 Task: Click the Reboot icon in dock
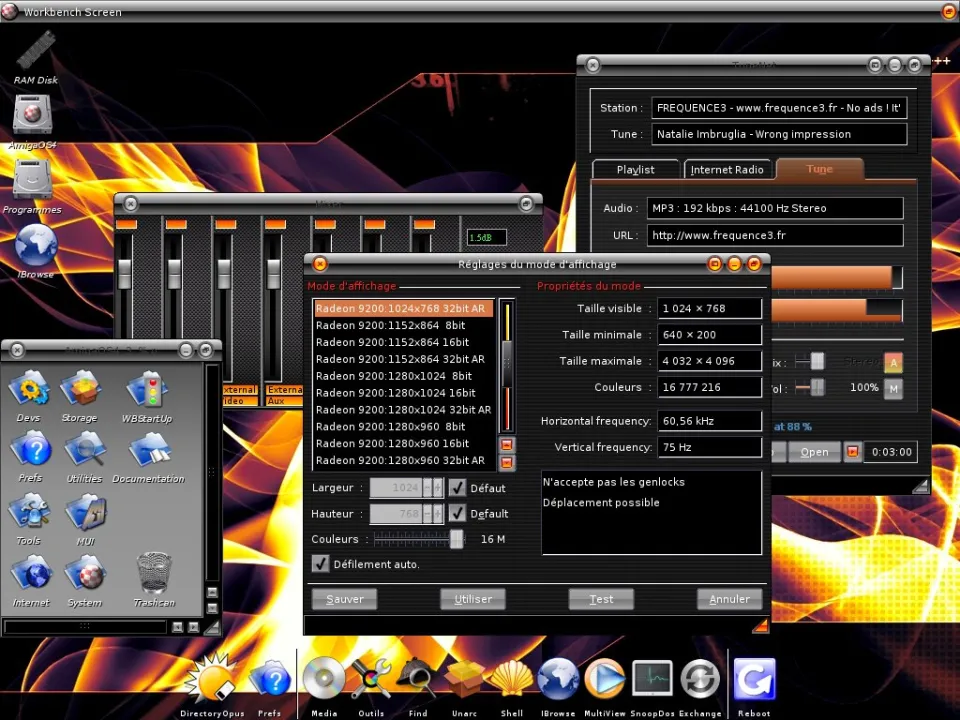coord(754,680)
